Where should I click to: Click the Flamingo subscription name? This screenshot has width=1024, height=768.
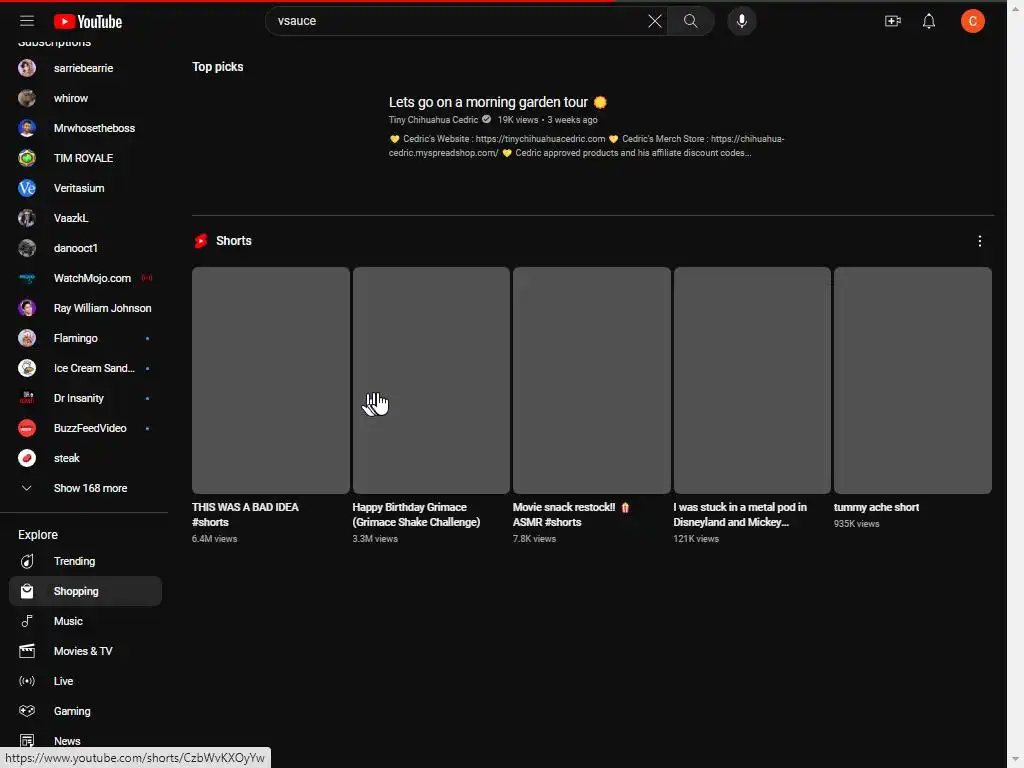(76, 338)
